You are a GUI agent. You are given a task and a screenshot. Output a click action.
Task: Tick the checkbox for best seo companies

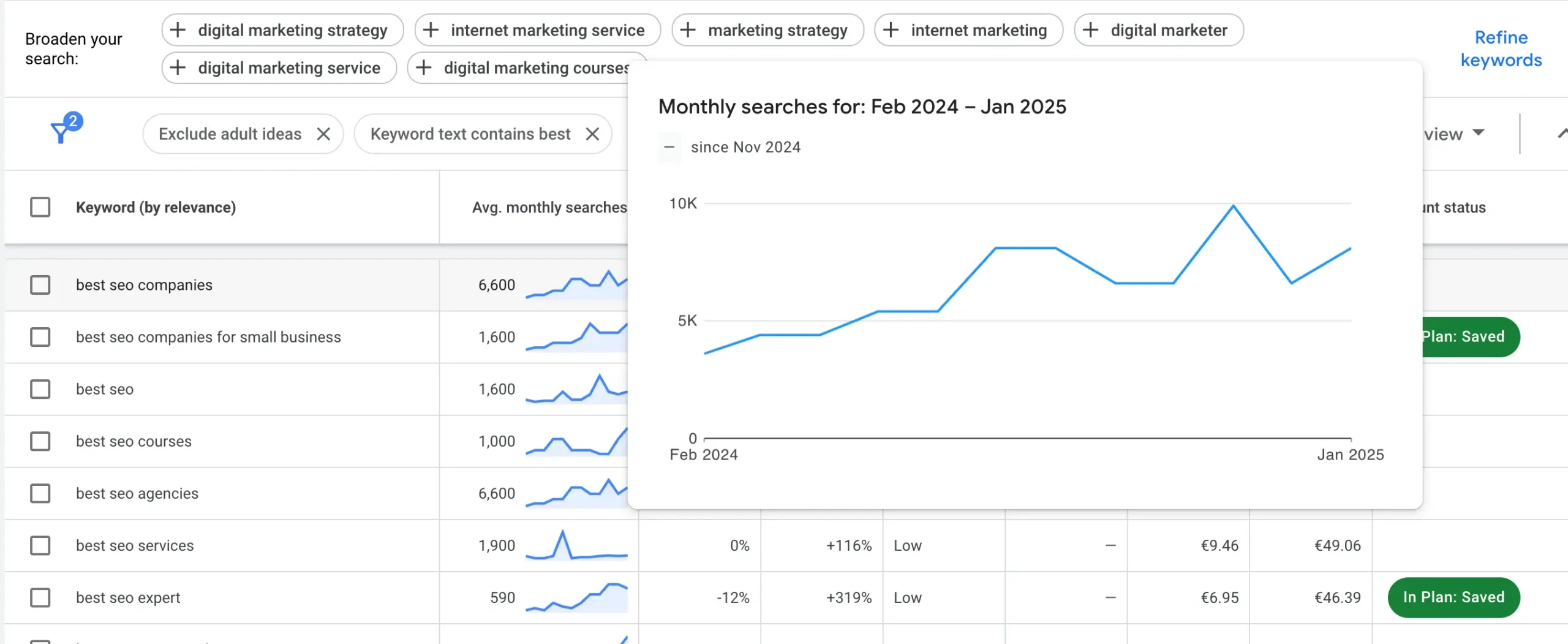(x=40, y=285)
